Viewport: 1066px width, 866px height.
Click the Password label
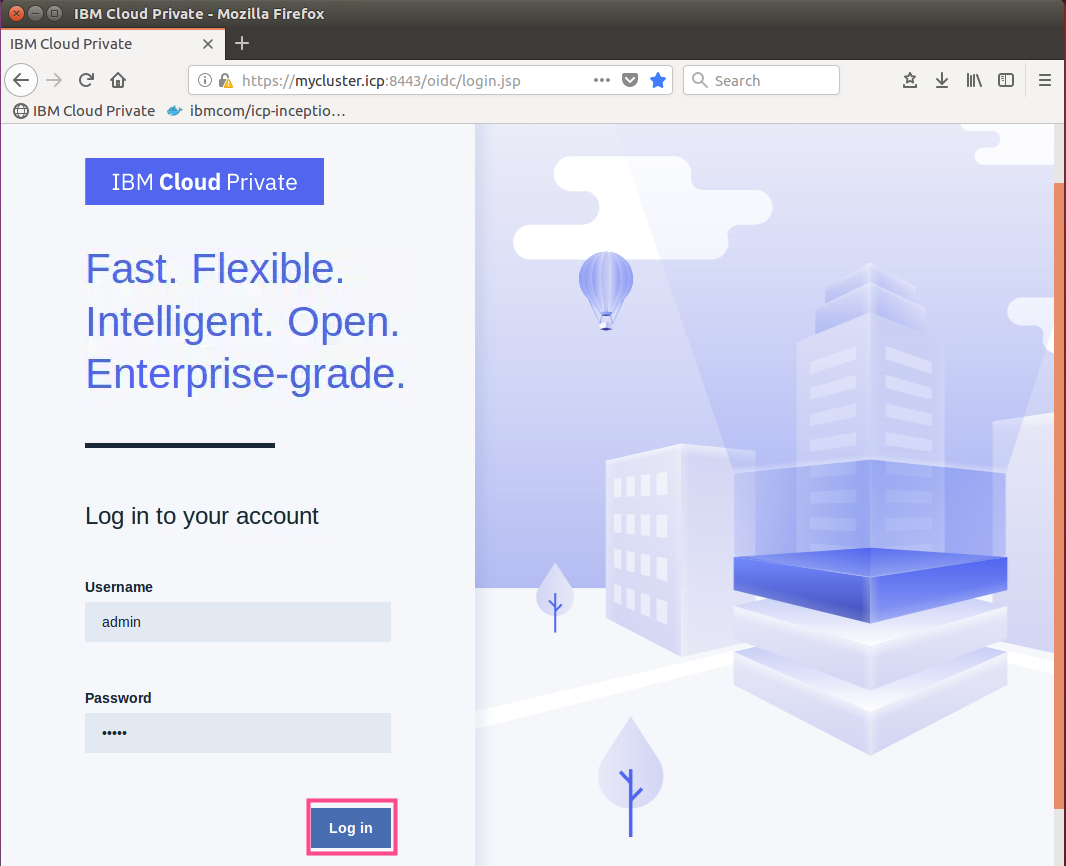(x=118, y=698)
